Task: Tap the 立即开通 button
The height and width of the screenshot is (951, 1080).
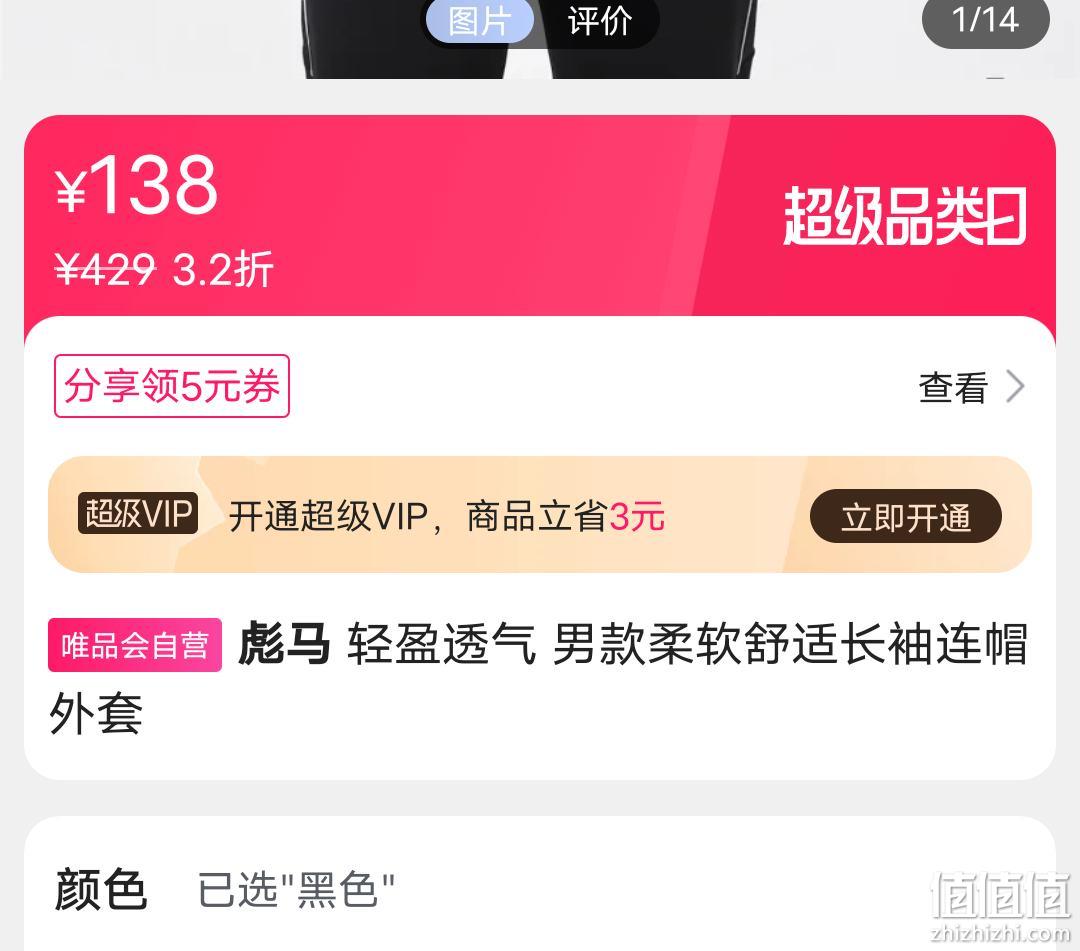Action: click(x=906, y=516)
